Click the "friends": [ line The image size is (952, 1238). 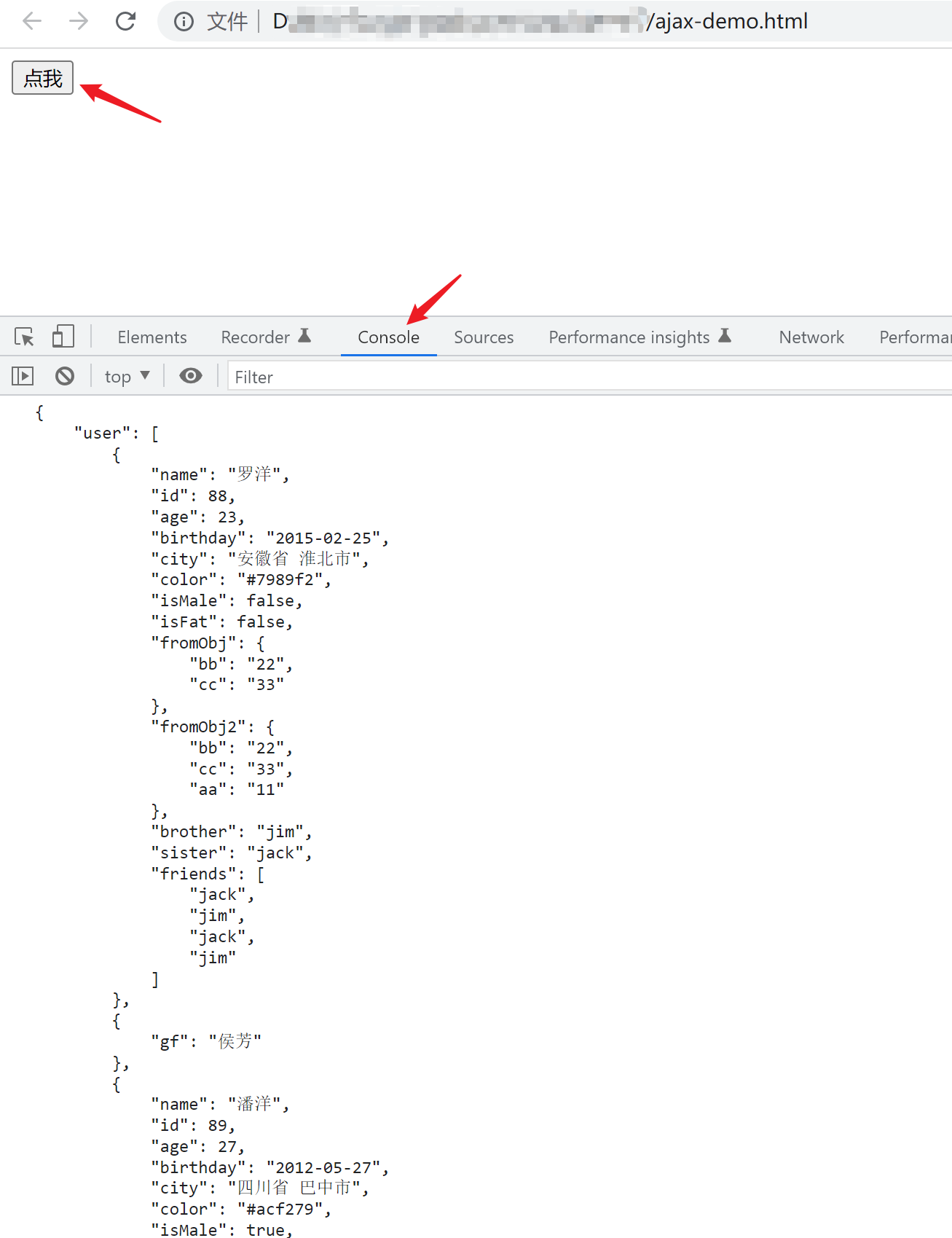coord(208,874)
